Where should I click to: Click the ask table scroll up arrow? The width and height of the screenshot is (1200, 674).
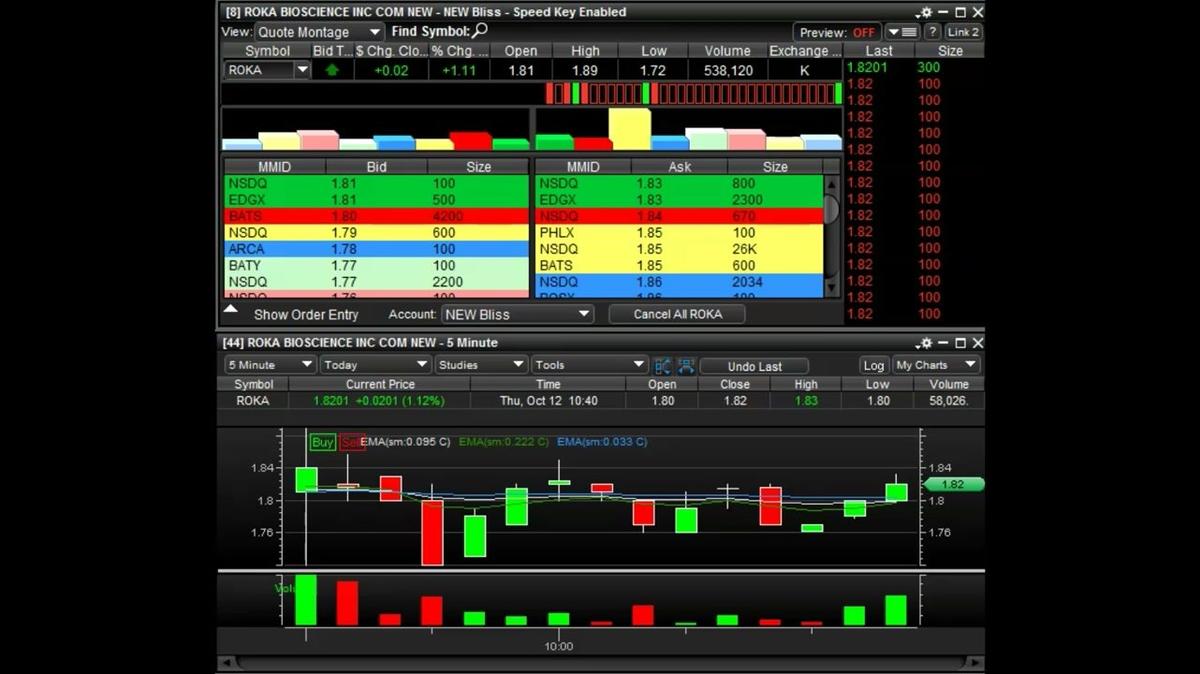coord(831,184)
